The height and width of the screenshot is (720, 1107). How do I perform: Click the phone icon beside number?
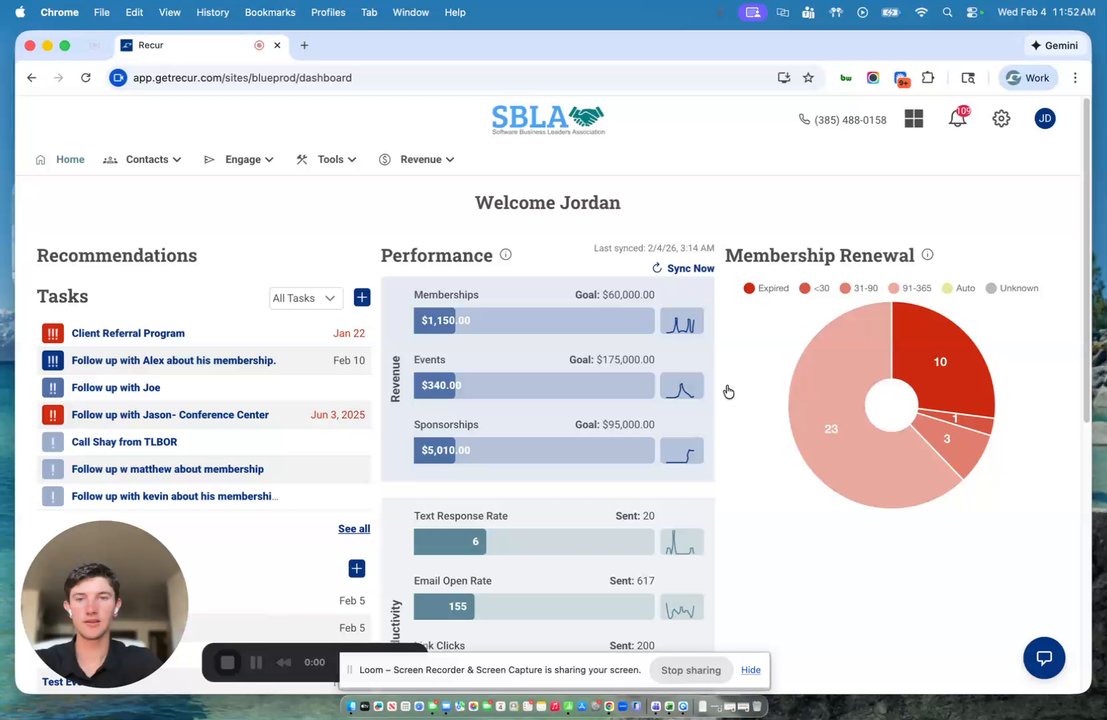pos(804,119)
